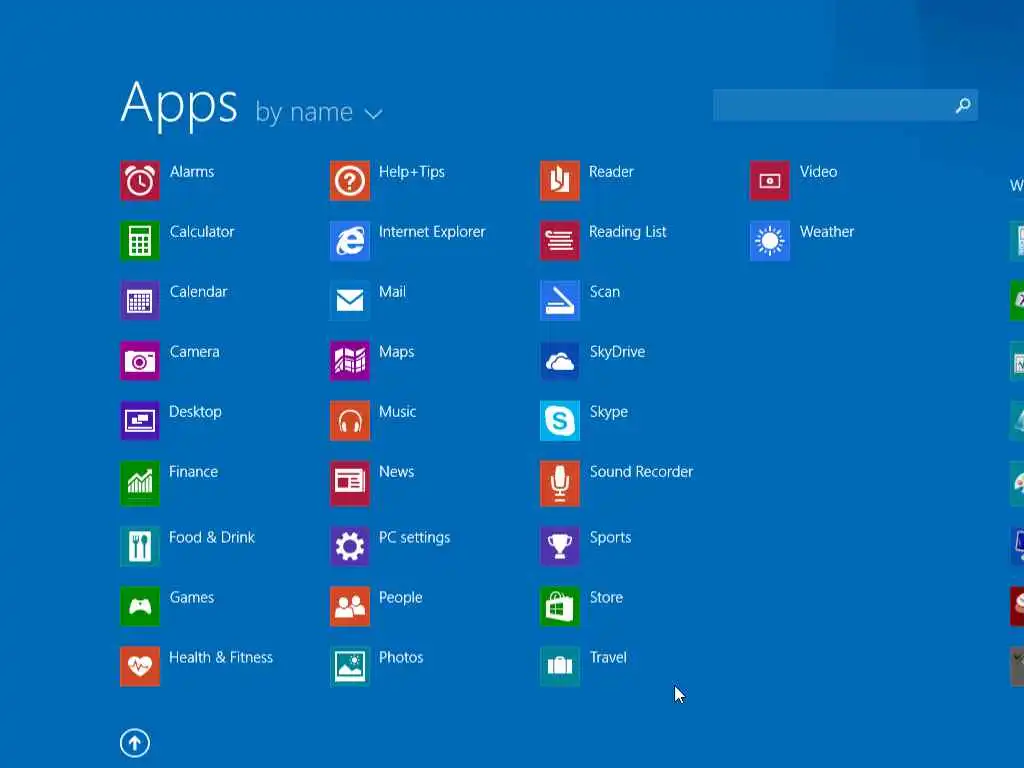Launch the Scan app icon
The width and height of the screenshot is (1024, 768).
tap(560, 300)
